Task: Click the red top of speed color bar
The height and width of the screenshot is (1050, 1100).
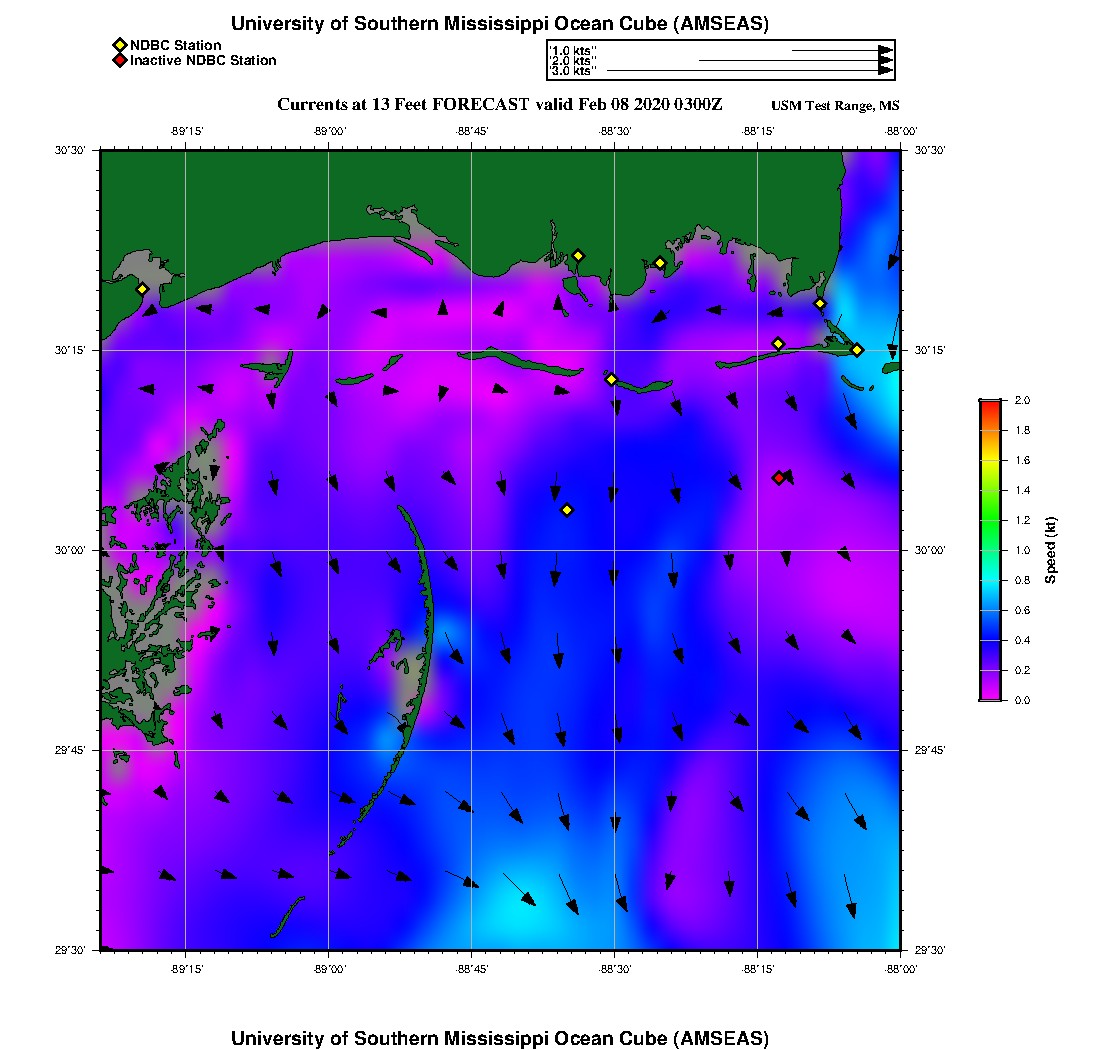Action: tap(989, 404)
